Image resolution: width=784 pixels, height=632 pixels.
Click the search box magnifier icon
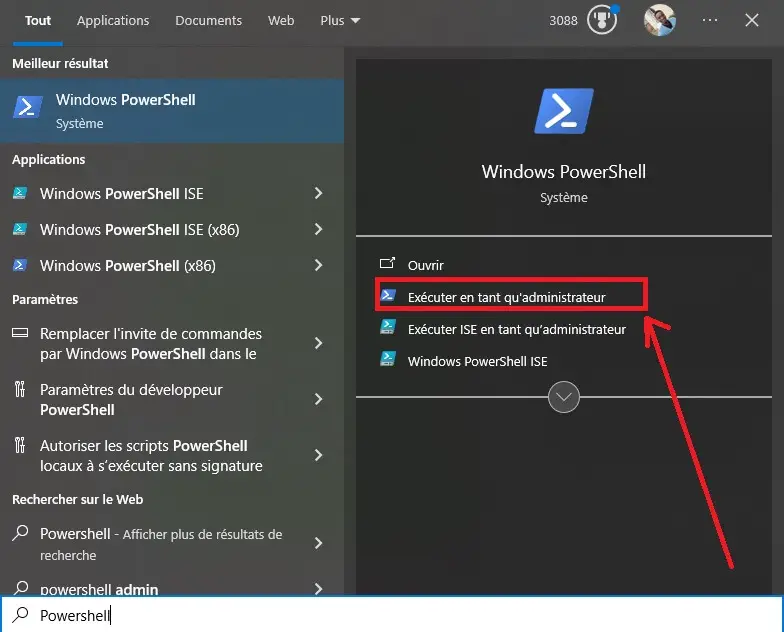point(20,614)
